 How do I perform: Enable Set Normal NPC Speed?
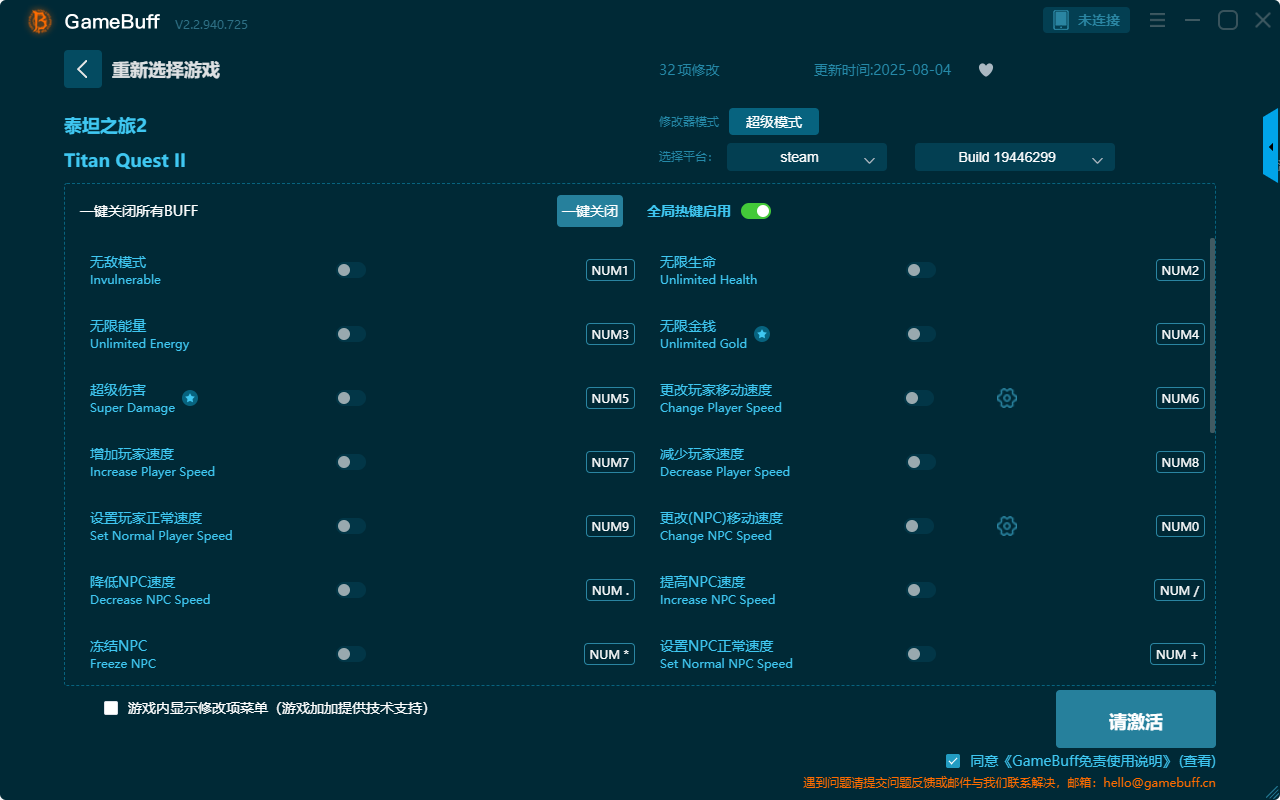tap(921, 654)
